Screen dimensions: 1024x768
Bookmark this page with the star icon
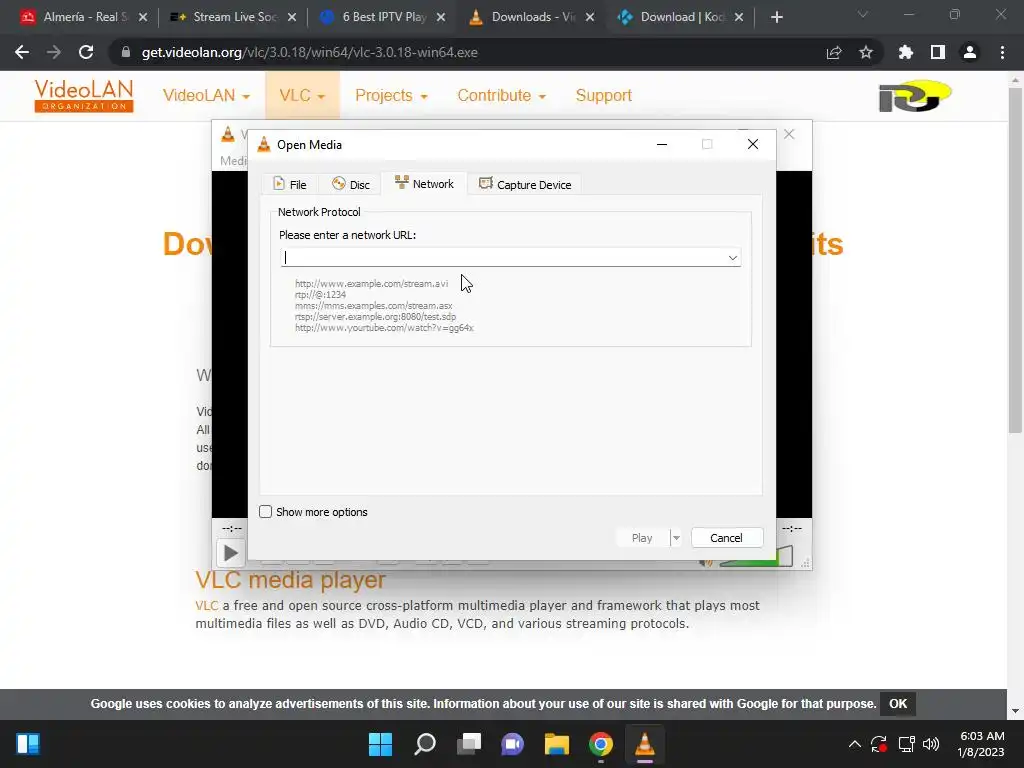click(x=866, y=52)
